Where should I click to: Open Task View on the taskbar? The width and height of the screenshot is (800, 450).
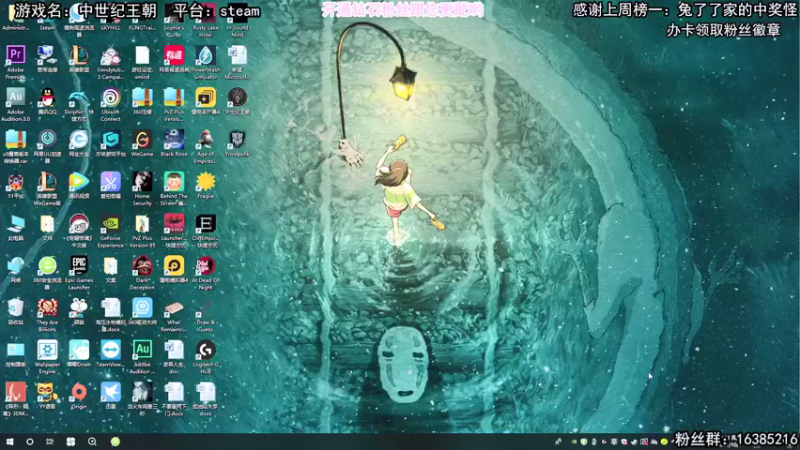tap(49, 442)
